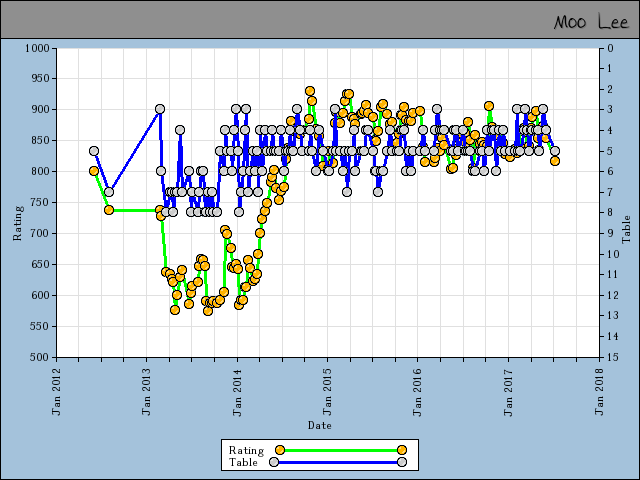This screenshot has width=640, height=480.
Task: Click the vertical Table axis title on right
Action: tap(626, 229)
